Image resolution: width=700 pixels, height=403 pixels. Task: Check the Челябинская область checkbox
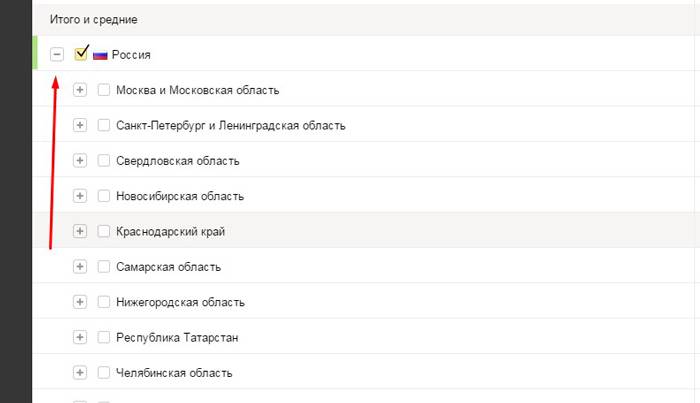click(104, 373)
